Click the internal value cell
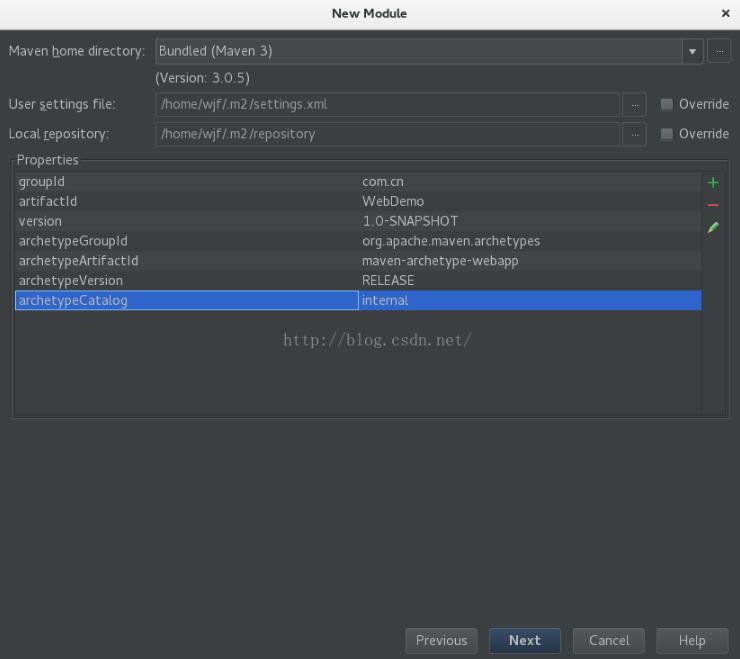740x659 pixels. (x=530, y=301)
